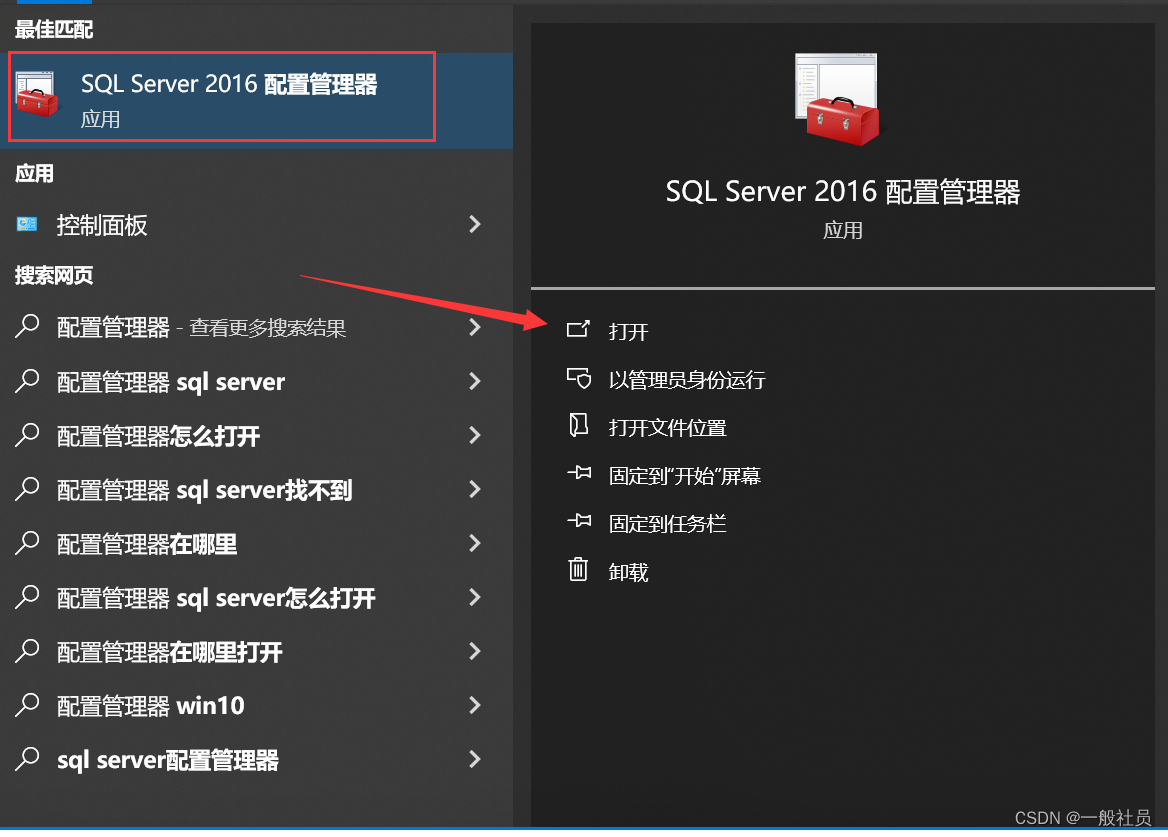Image resolution: width=1168 pixels, height=837 pixels.
Task: Click the 控制面板 icon
Action: [27, 224]
